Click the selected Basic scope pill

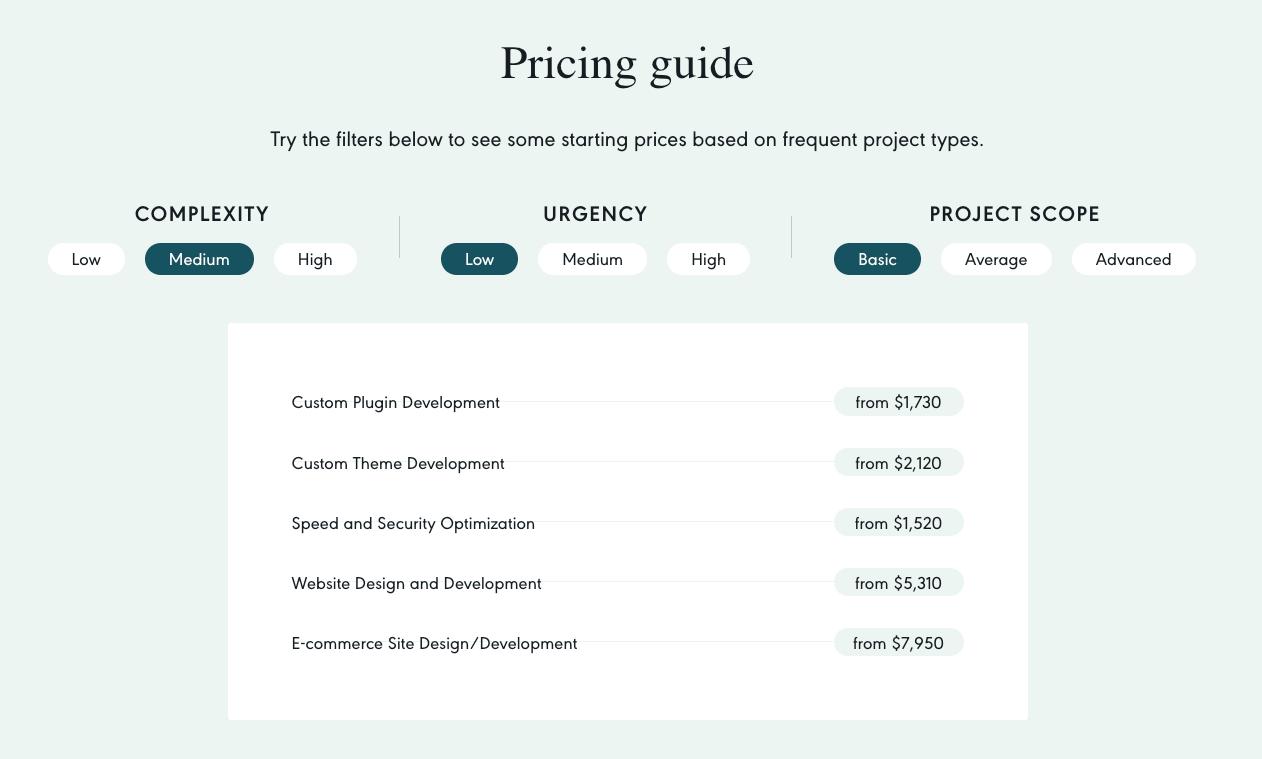point(877,259)
